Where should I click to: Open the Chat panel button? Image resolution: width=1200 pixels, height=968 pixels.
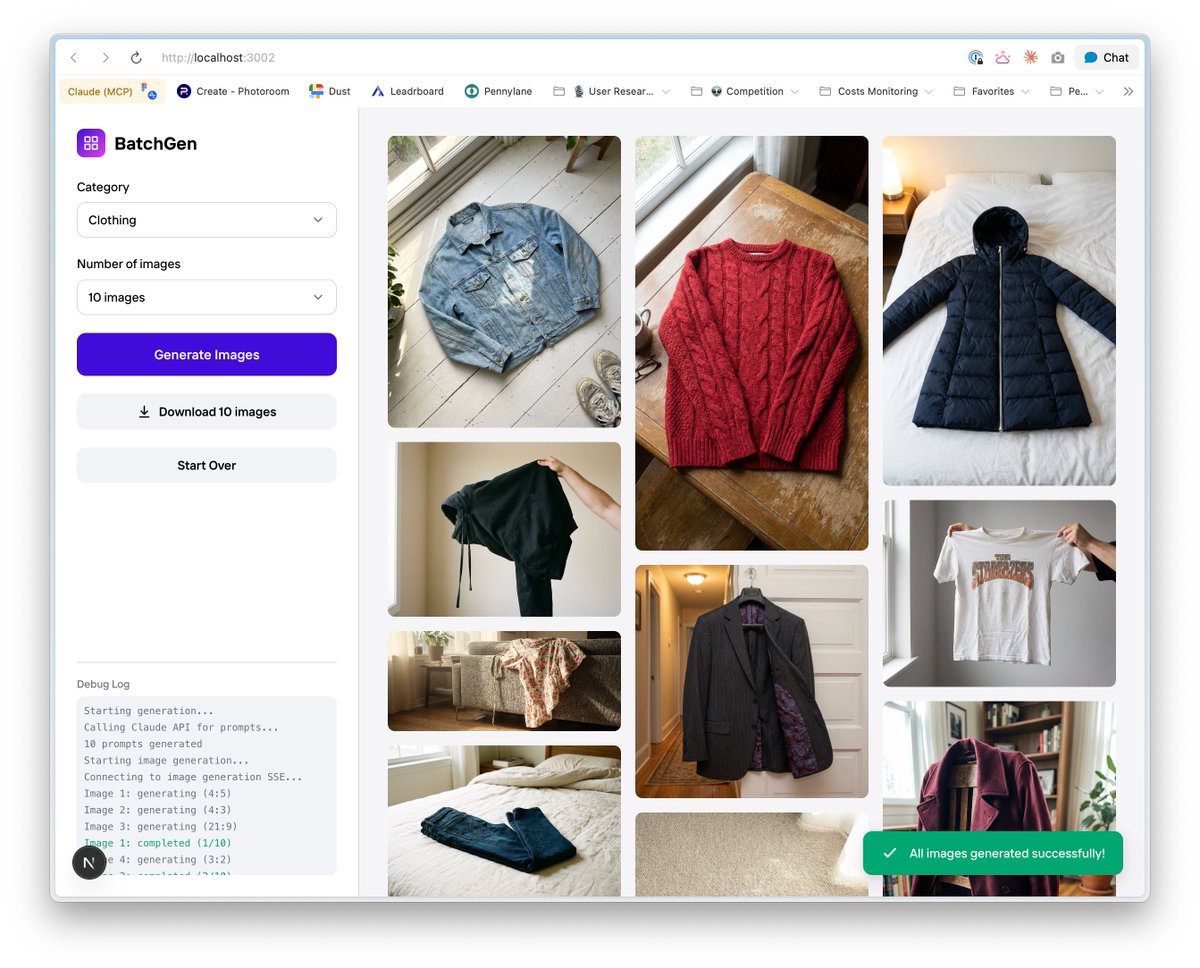[x=1107, y=58]
